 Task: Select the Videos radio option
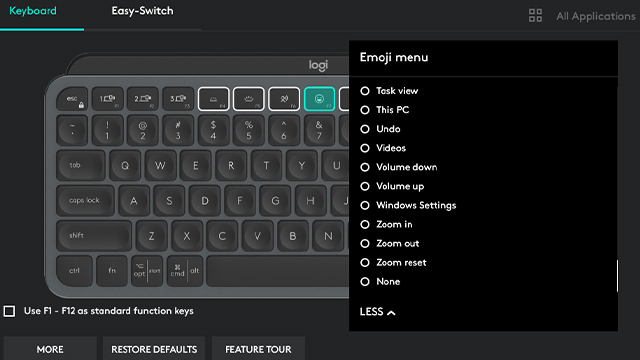383,148
